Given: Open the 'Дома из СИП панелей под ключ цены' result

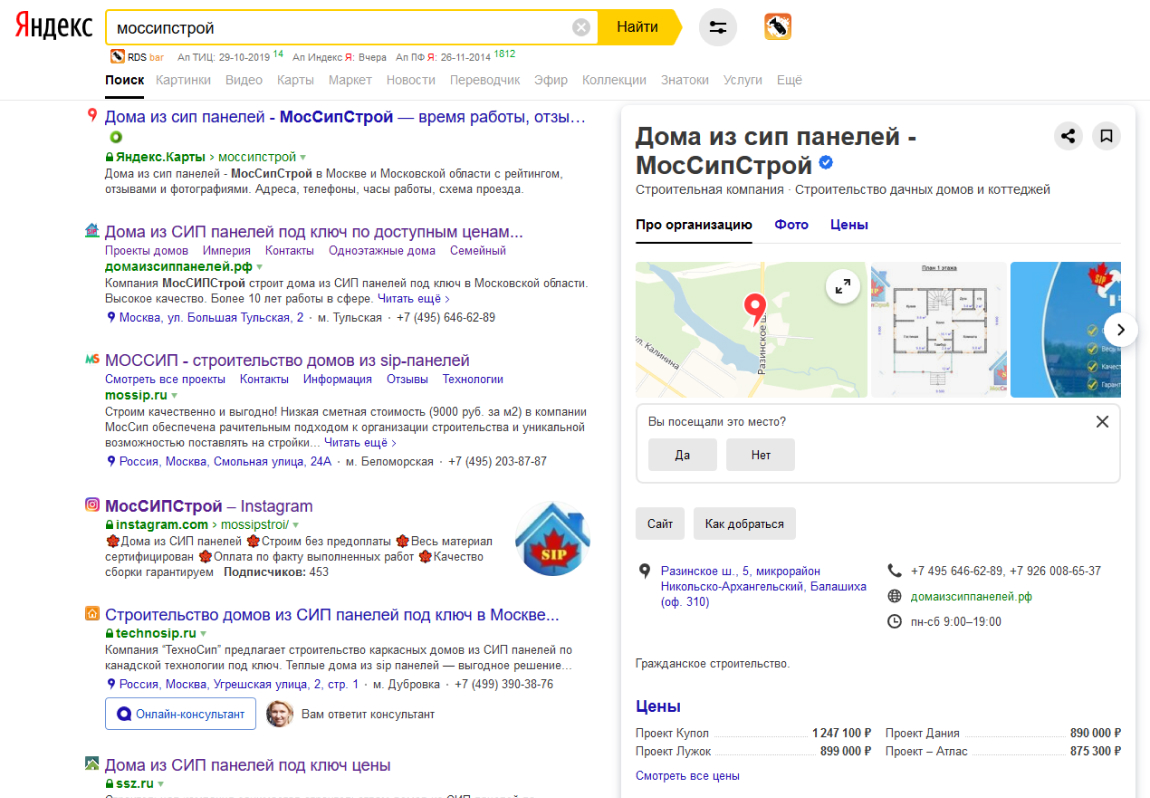Looking at the screenshot, I should click(x=247, y=765).
